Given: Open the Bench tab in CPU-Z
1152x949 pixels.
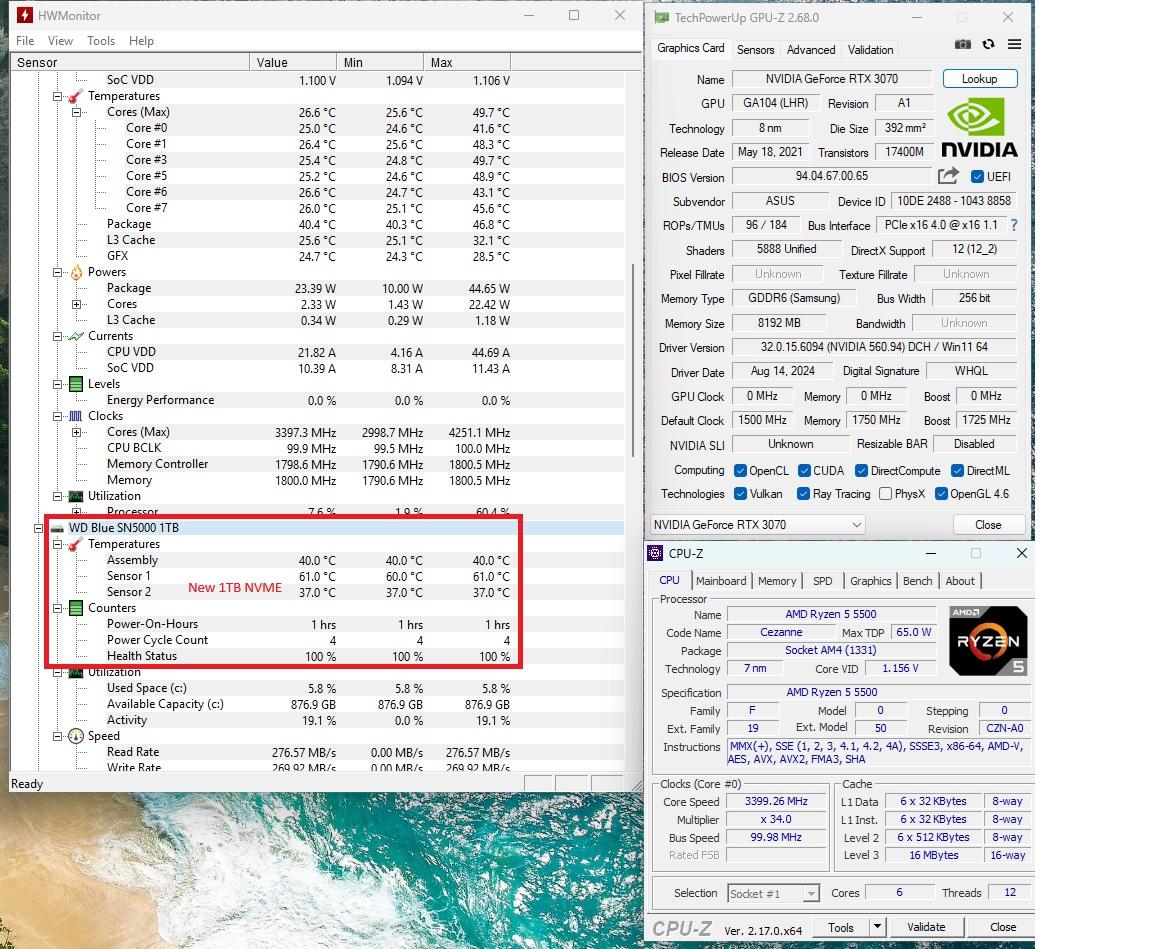Looking at the screenshot, I should pyautogui.click(x=918, y=581).
